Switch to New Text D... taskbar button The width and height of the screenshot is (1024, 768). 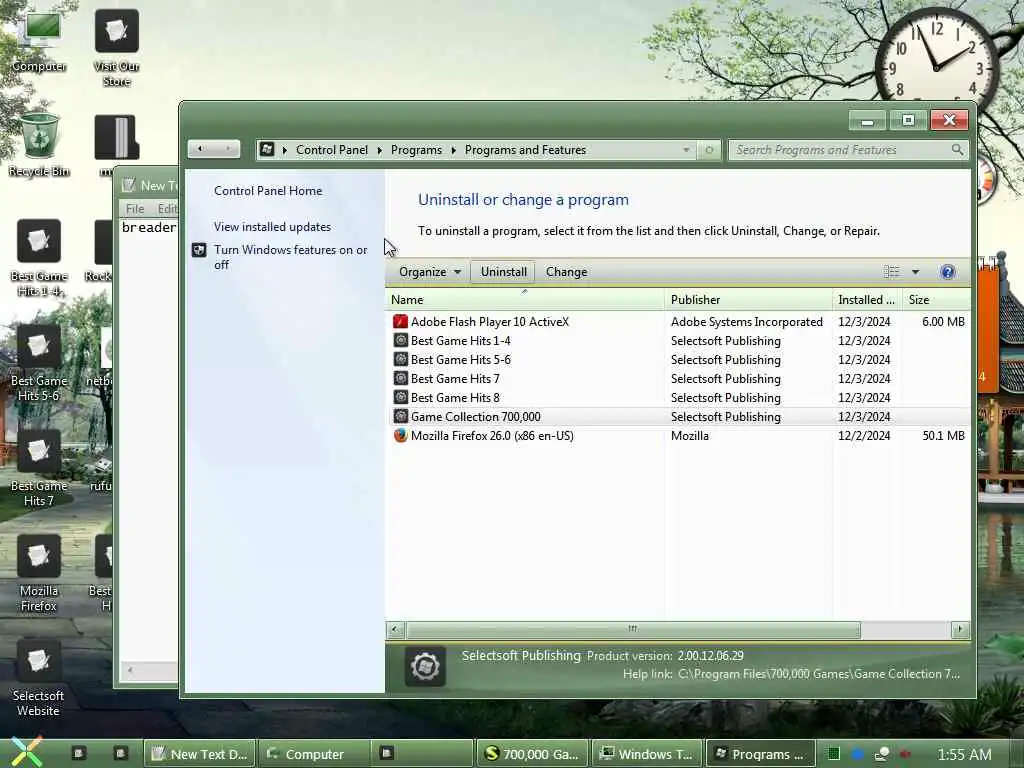coord(199,754)
